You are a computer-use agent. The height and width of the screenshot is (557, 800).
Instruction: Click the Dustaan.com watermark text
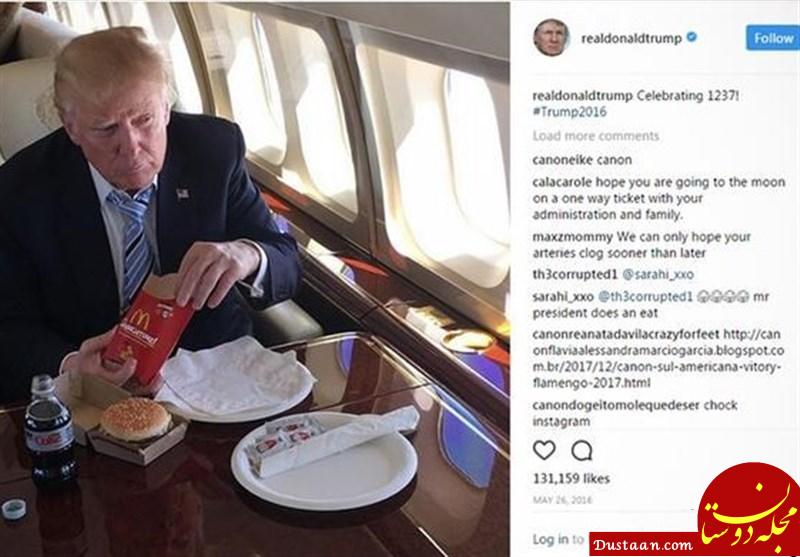click(x=644, y=545)
